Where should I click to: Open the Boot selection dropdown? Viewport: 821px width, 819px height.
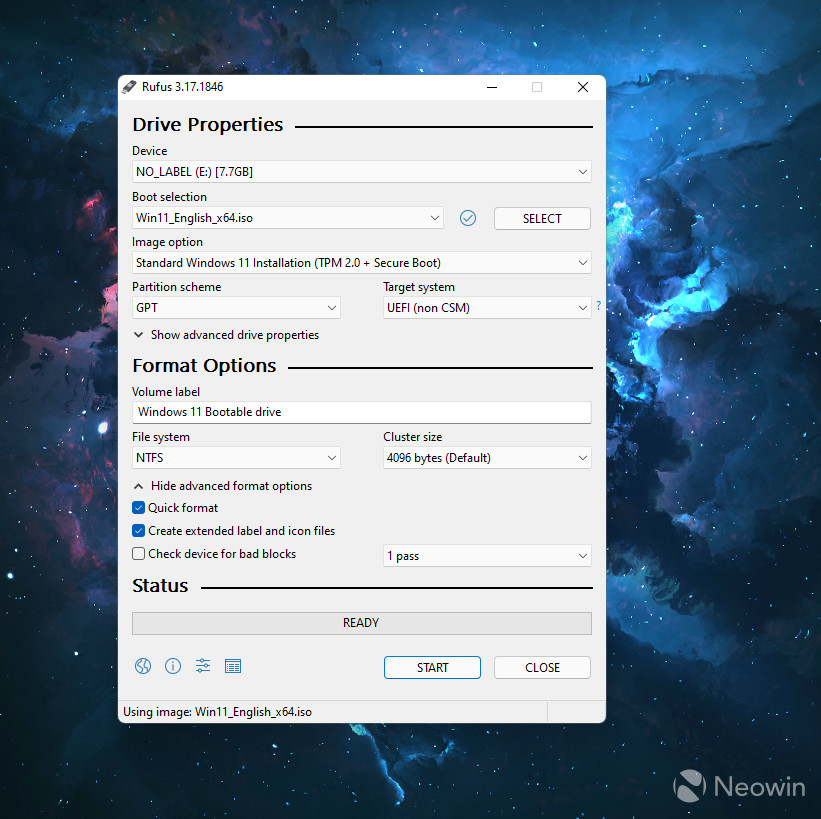tap(287, 218)
